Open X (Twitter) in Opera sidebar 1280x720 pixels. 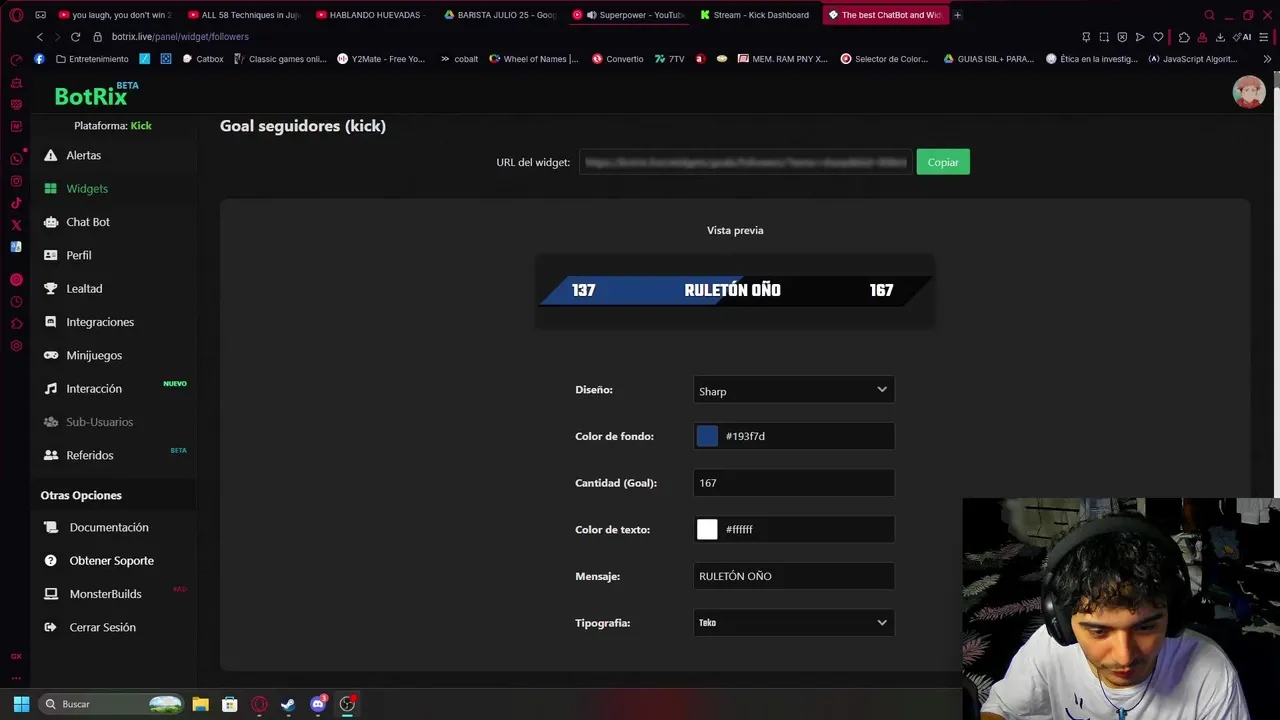click(x=16, y=225)
